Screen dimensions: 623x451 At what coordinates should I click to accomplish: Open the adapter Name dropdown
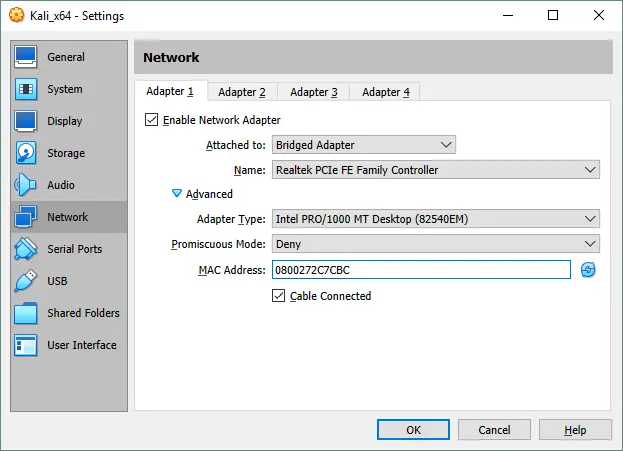[x=436, y=170]
